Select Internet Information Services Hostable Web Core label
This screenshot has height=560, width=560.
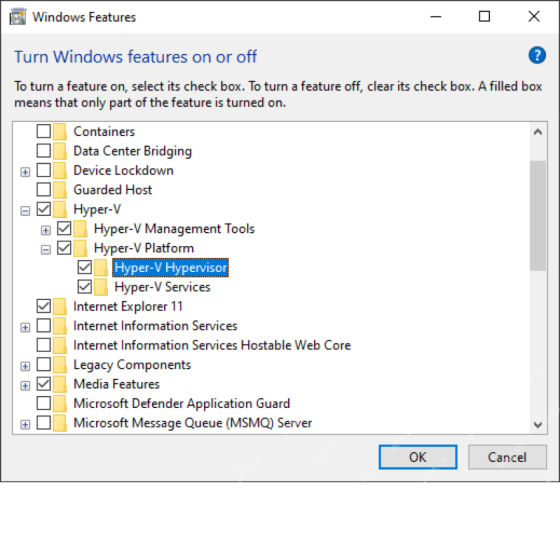coord(212,345)
